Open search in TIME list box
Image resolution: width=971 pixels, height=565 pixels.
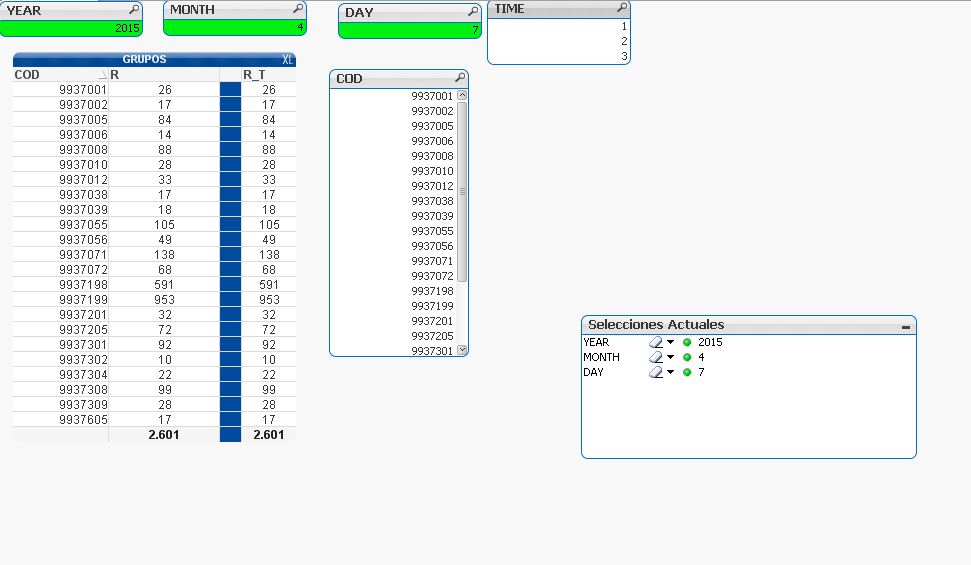(622, 8)
